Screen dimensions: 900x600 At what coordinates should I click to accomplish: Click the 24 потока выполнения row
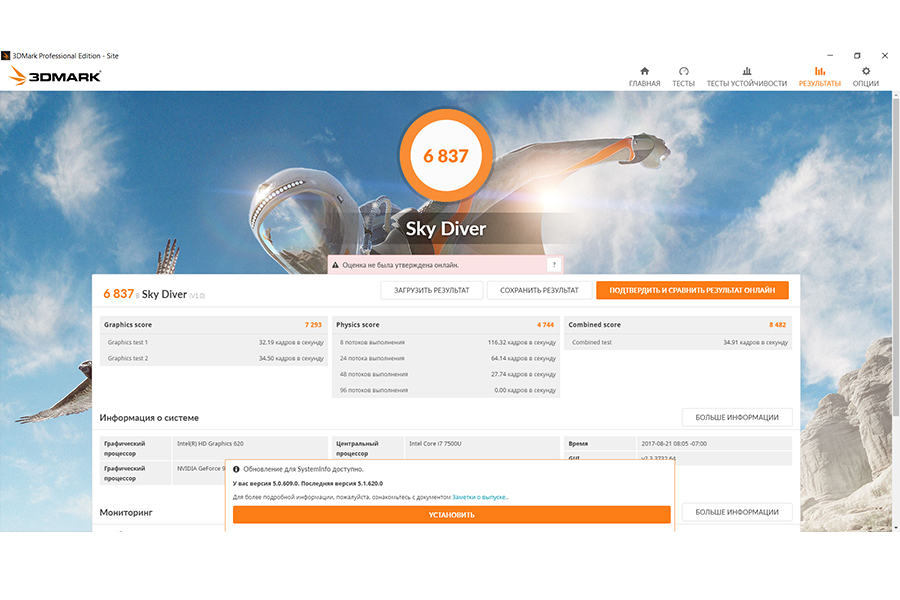click(446, 358)
